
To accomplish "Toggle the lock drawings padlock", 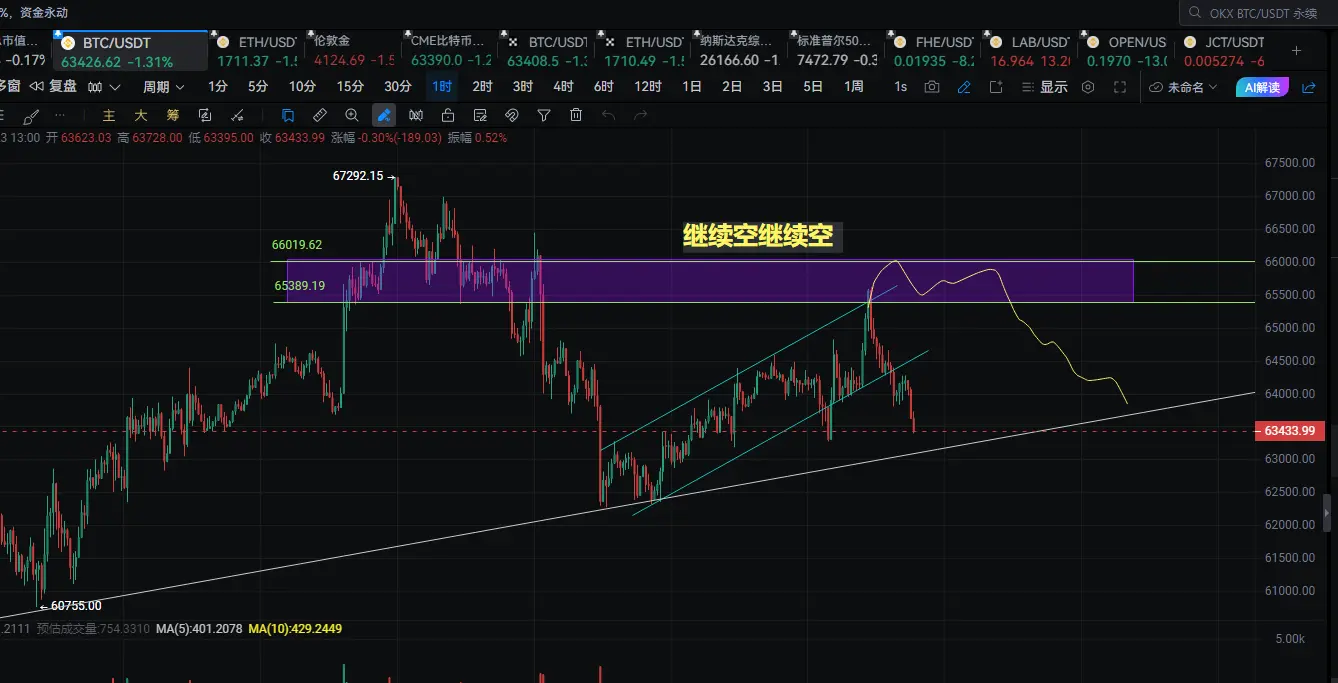I will [x=448, y=115].
